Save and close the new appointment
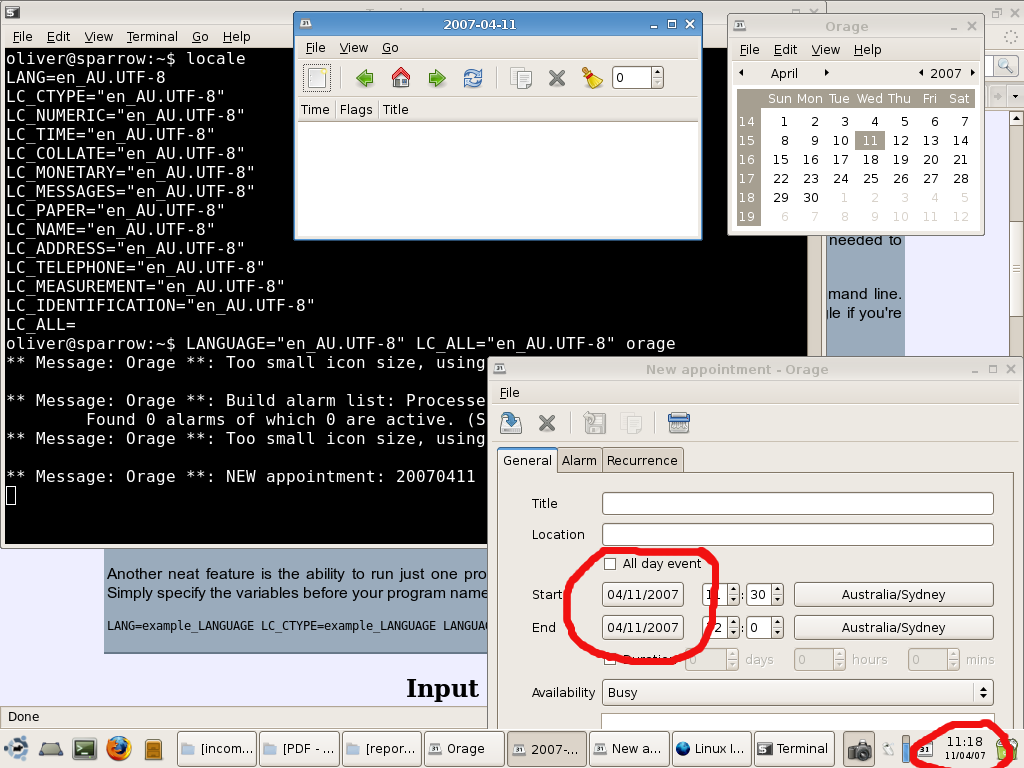Screen dimensions: 1024x768 pyautogui.click(x=511, y=423)
